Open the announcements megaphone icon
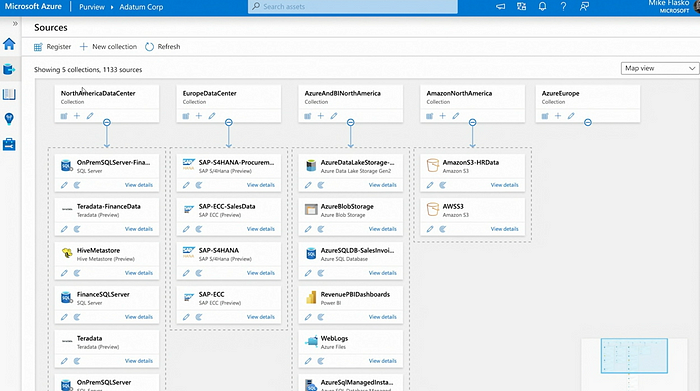Viewport: 700px width, 391px height. 500,6
